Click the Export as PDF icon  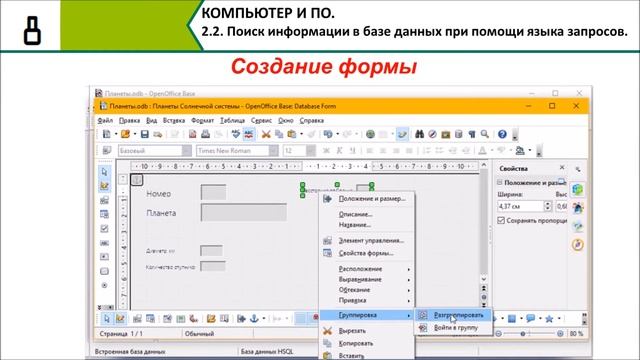pos(193,134)
